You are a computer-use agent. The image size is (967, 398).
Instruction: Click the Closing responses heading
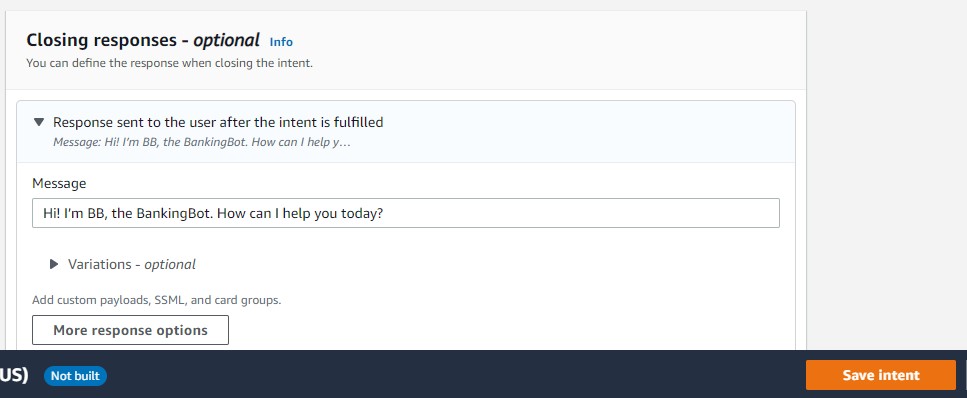coord(142,41)
